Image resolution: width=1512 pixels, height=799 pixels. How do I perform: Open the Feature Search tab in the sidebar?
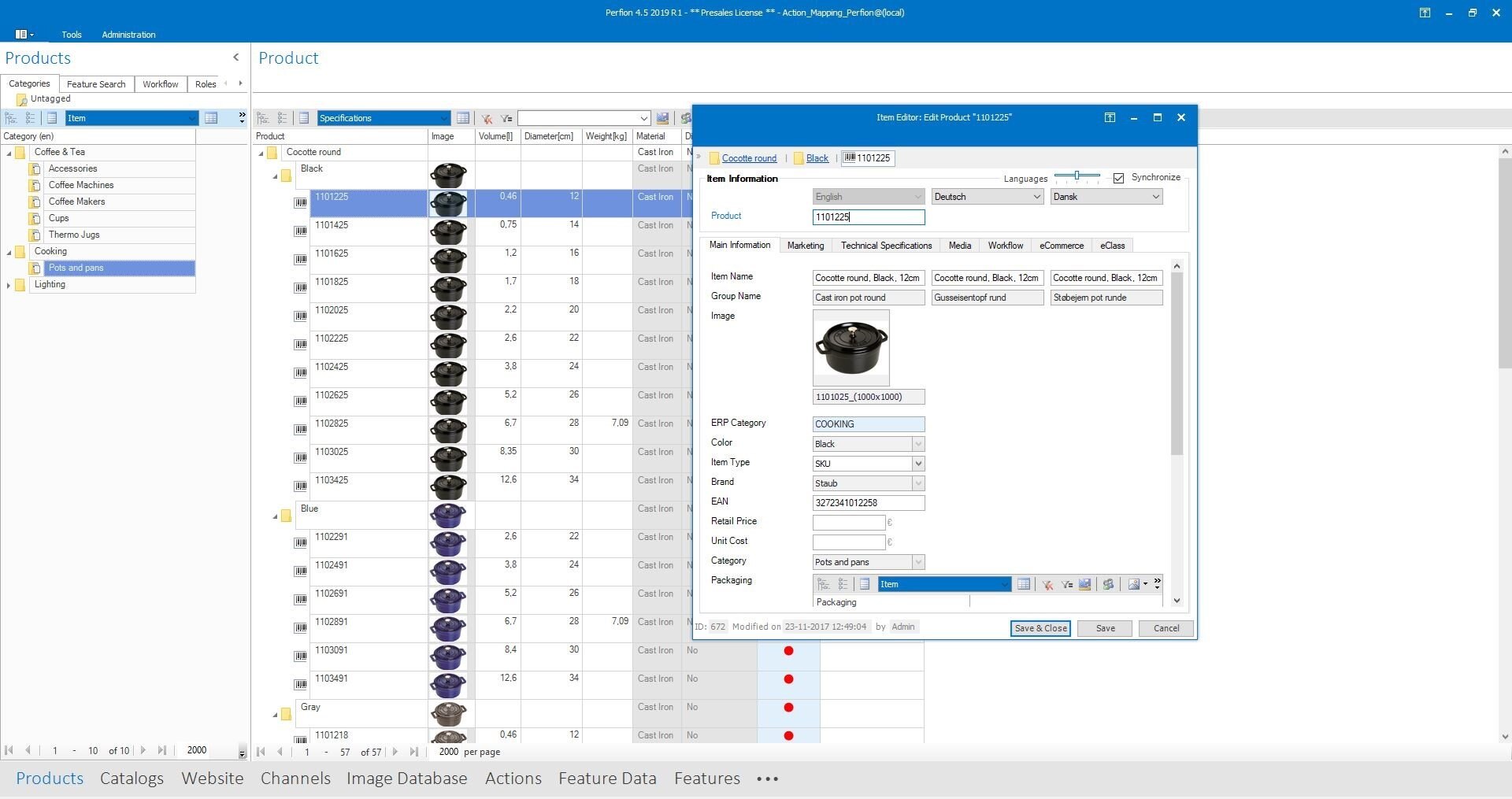coord(95,83)
